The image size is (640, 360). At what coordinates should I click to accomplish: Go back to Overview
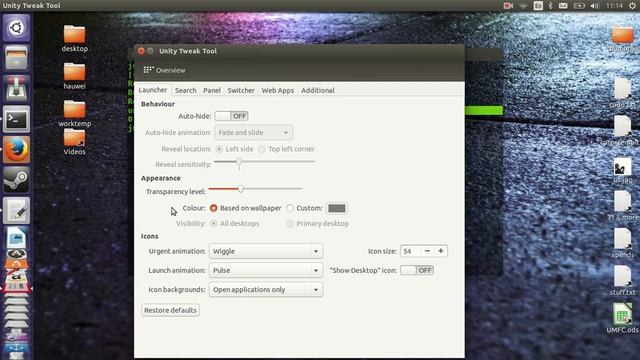[x=164, y=70]
